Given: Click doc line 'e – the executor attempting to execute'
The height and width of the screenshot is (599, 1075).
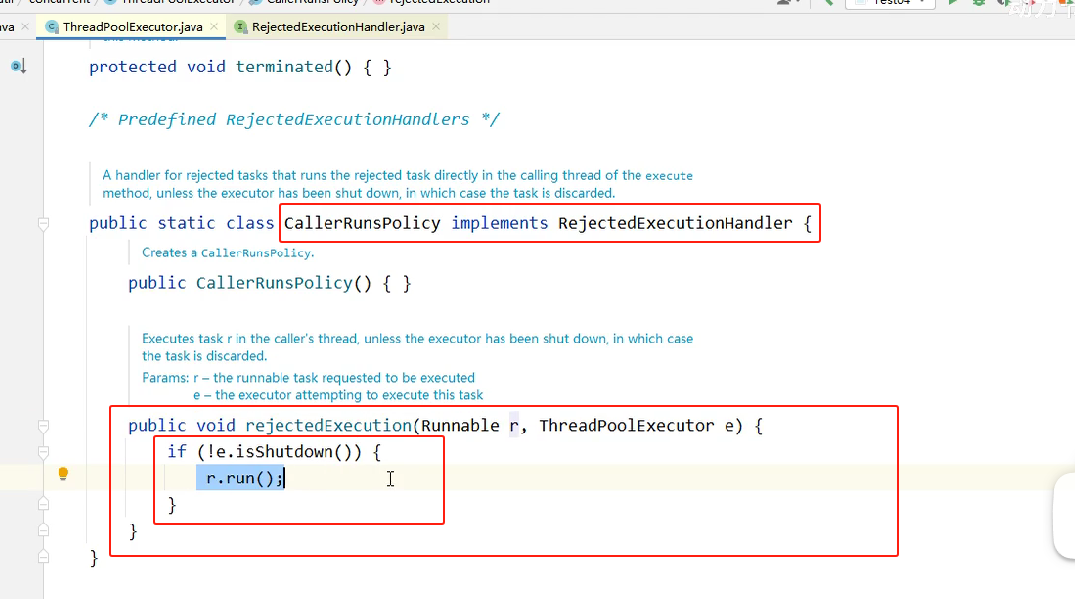Looking at the screenshot, I should pyautogui.click(x=338, y=395).
